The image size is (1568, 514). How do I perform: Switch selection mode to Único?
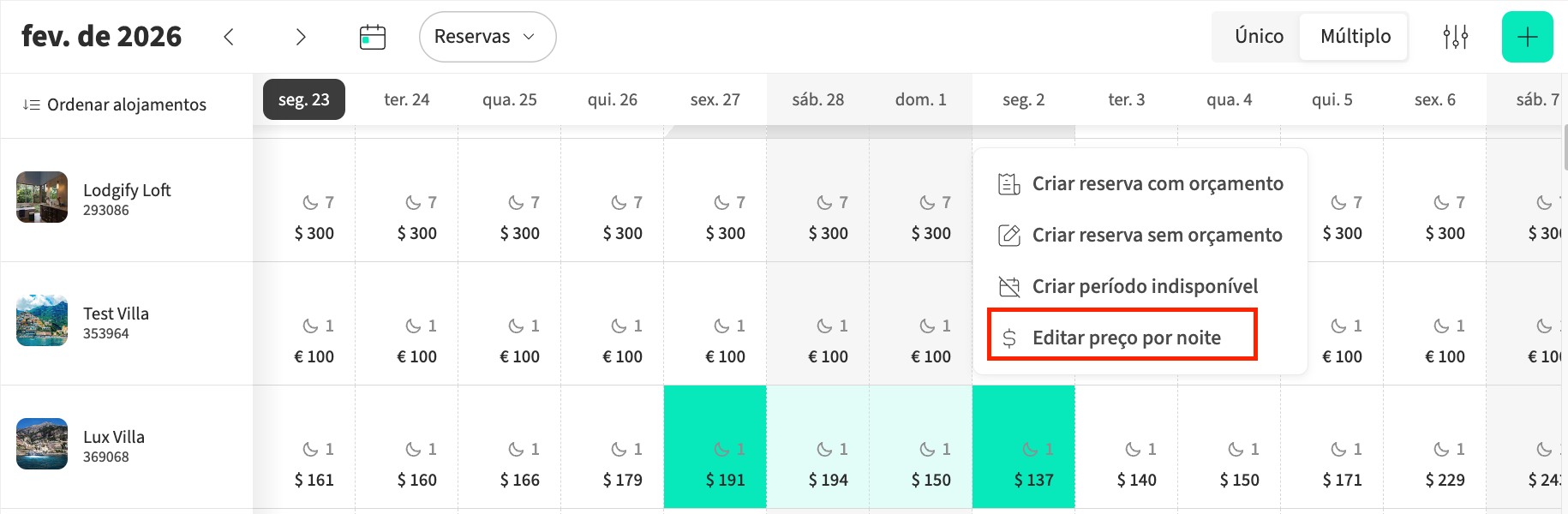point(1258,37)
